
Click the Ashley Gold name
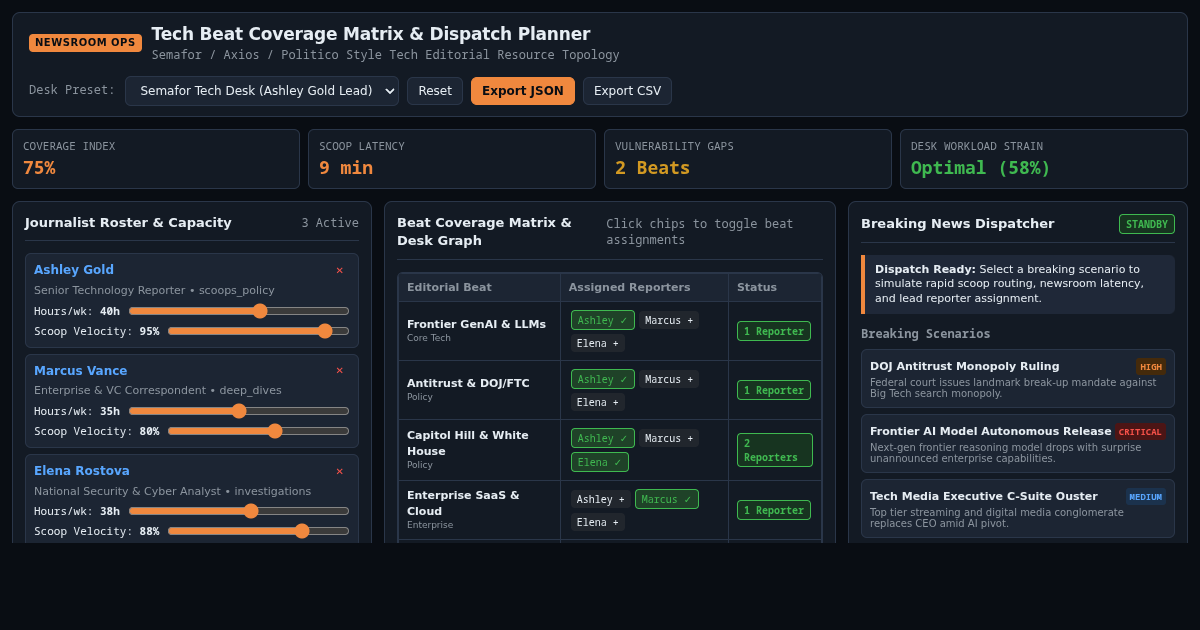click(74, 270)
